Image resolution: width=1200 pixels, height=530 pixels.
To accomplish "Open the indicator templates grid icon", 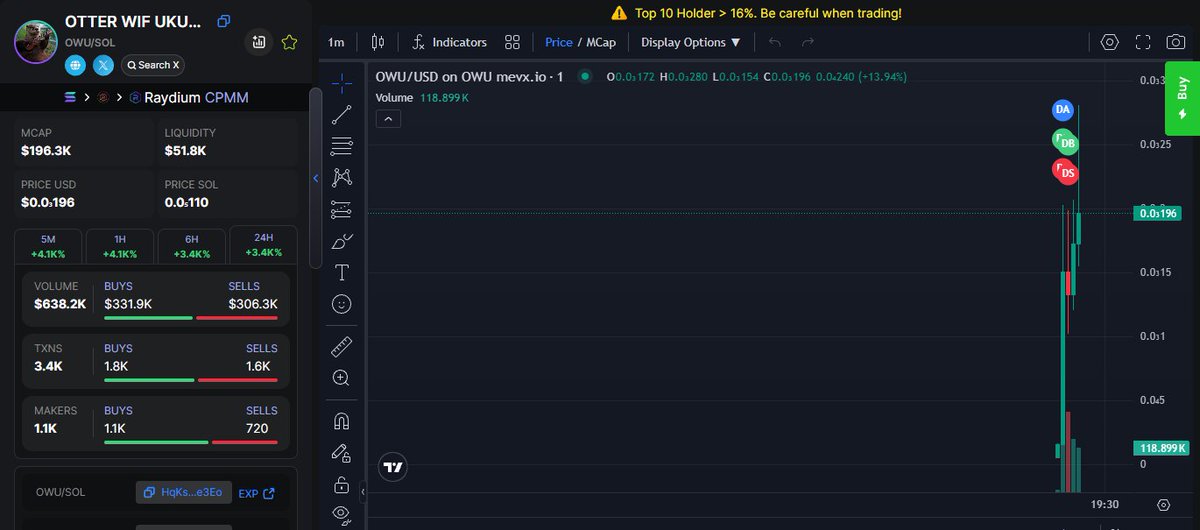I will (x=512, y=42).
